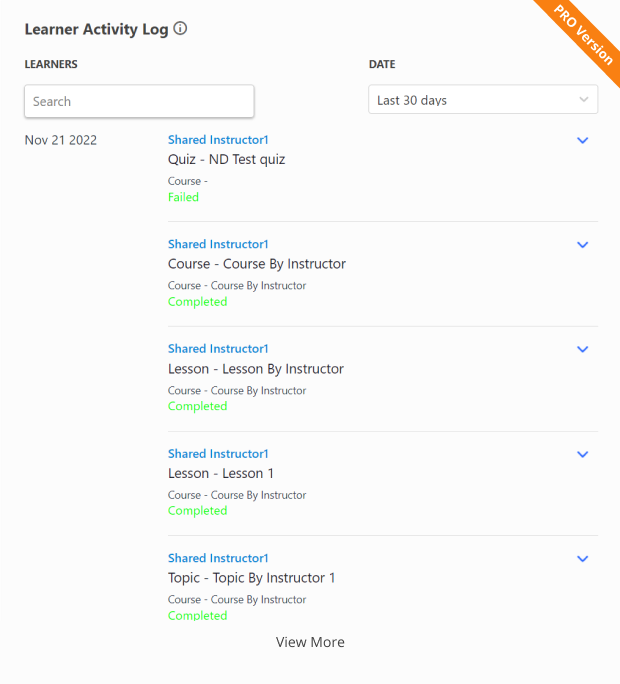Viewport: 620px width, 684px height.
Task: Open Shared Instructor1 link above the quiz entry
Action: pos(218,140)
